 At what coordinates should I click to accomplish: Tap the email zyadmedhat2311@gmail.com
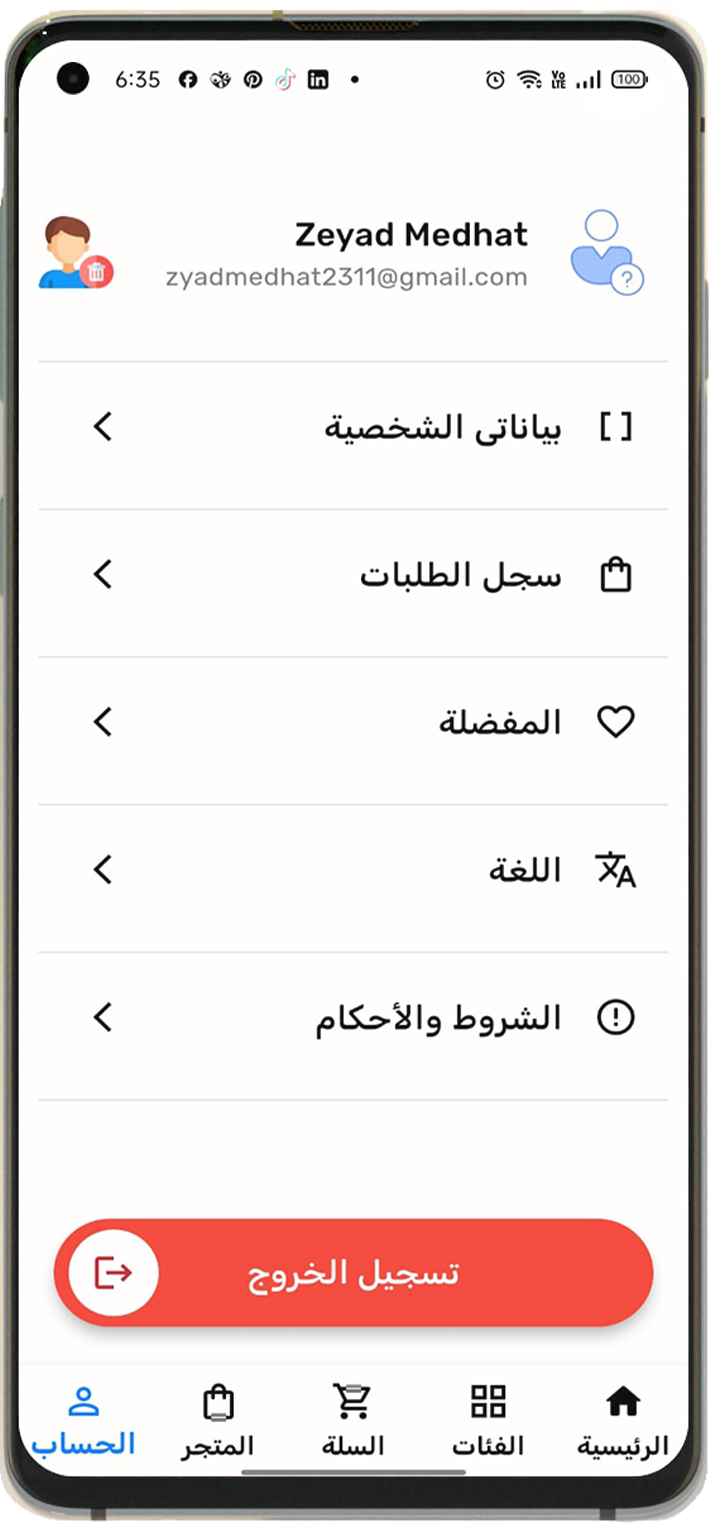pyautogui.click(x=346, y=278)
